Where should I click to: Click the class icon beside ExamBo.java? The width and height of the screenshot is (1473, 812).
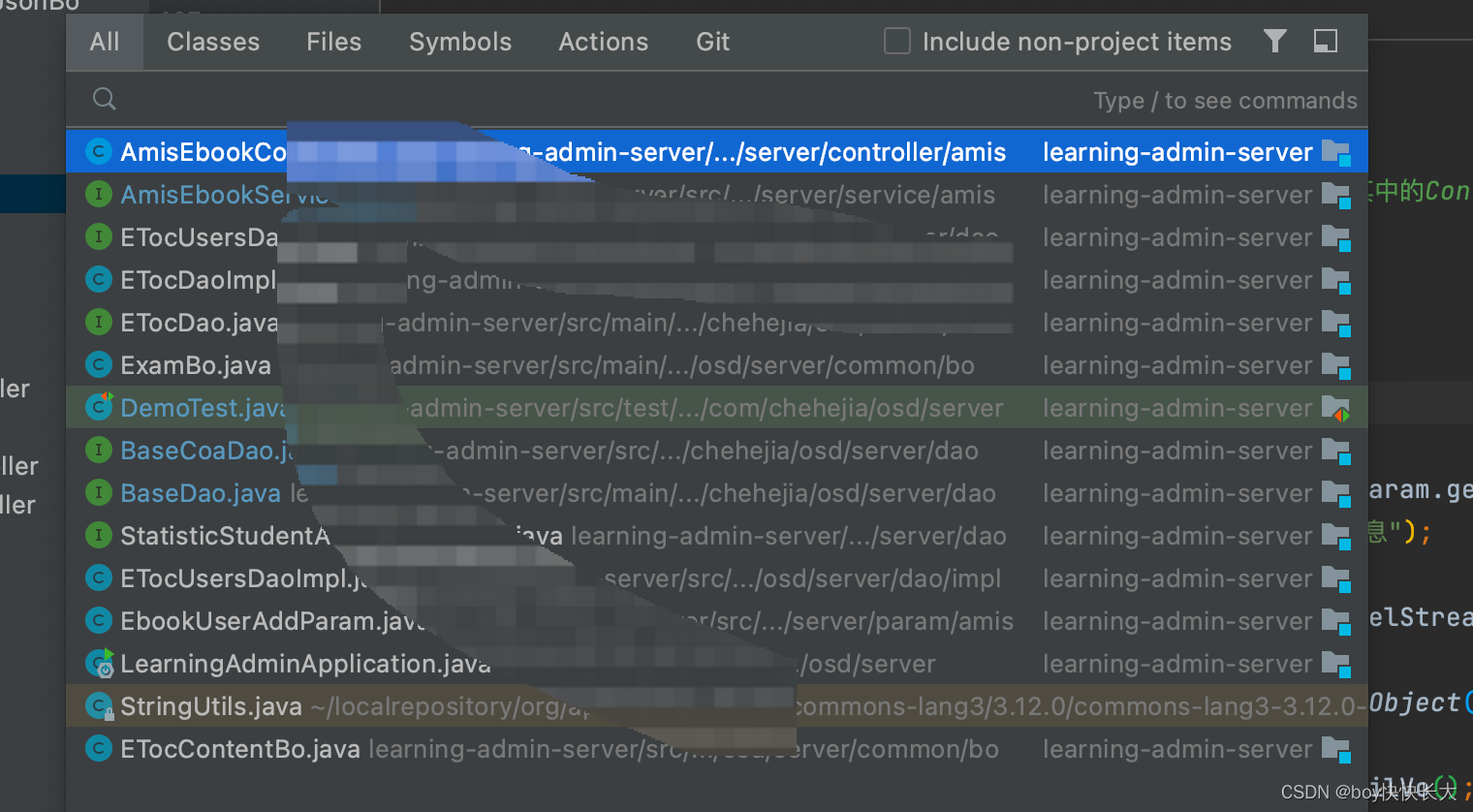click(x=98, y=365)
